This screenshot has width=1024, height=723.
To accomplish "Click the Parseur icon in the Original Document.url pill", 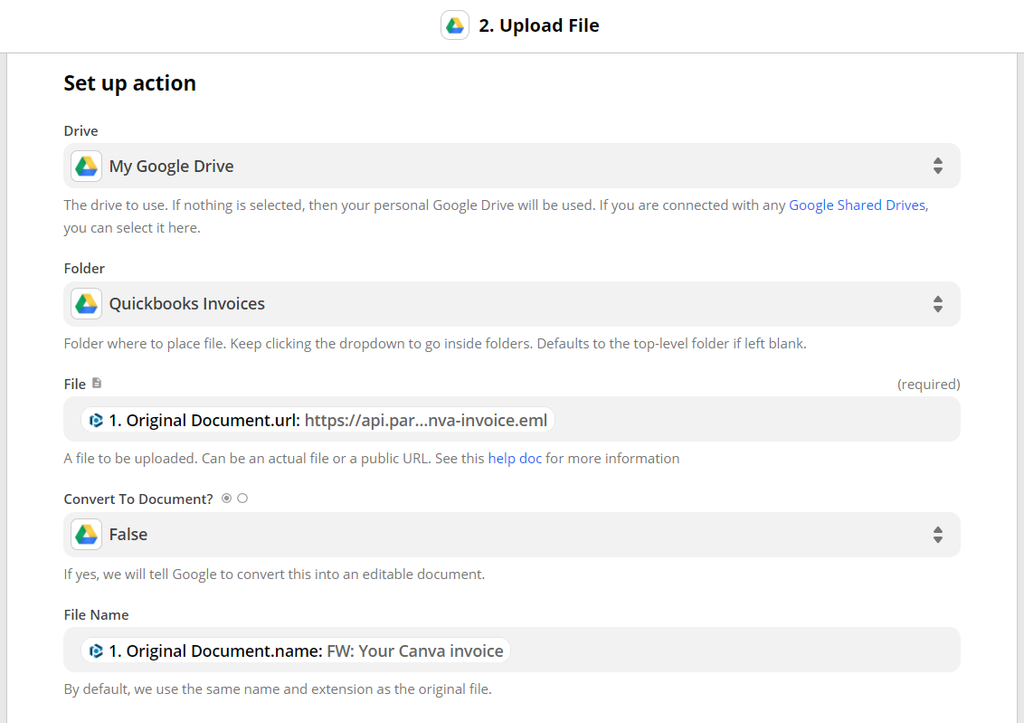I will 96,421.
